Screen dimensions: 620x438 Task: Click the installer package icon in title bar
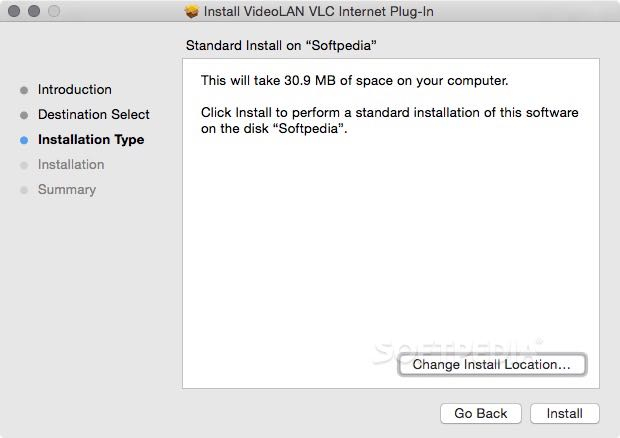pyautogui.click(x=192, y=11)
